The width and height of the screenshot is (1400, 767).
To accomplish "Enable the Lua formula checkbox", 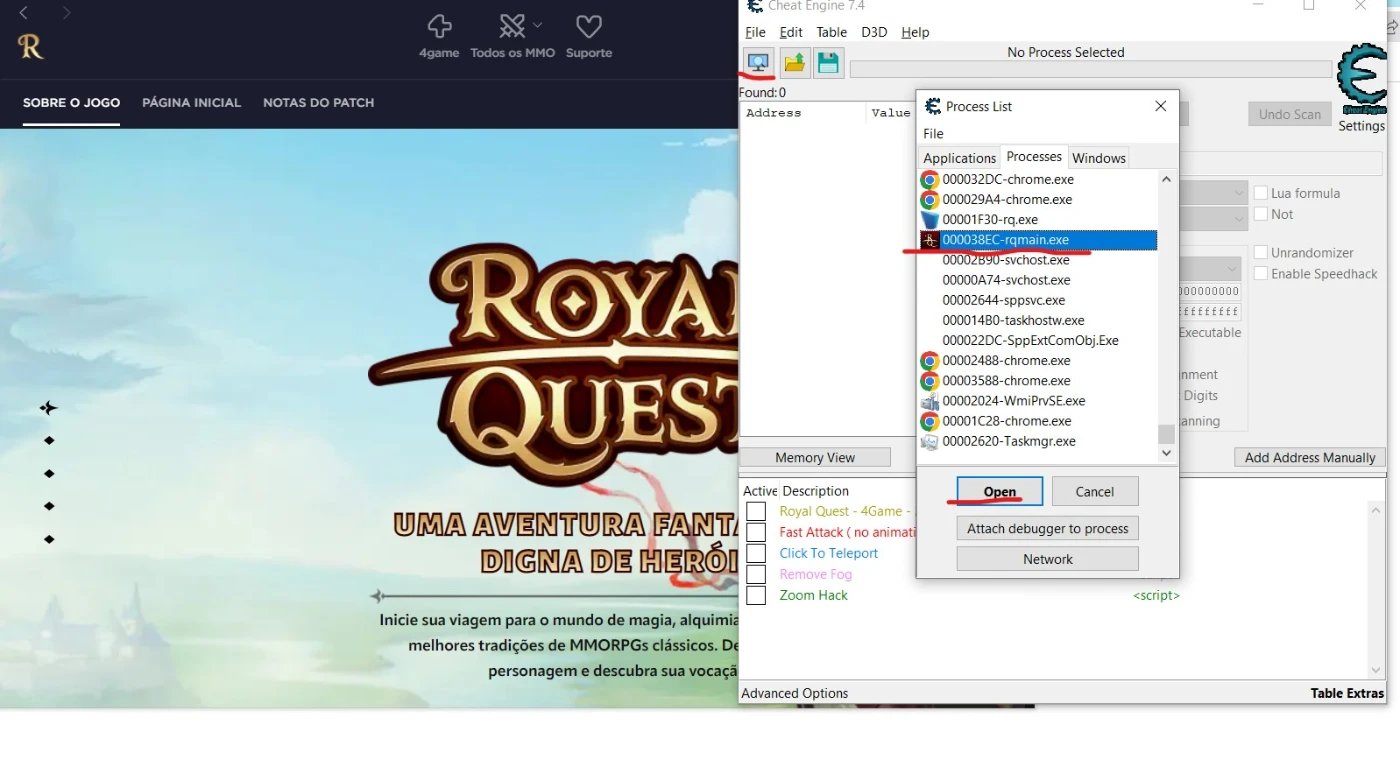I will tap(1261, 193).
